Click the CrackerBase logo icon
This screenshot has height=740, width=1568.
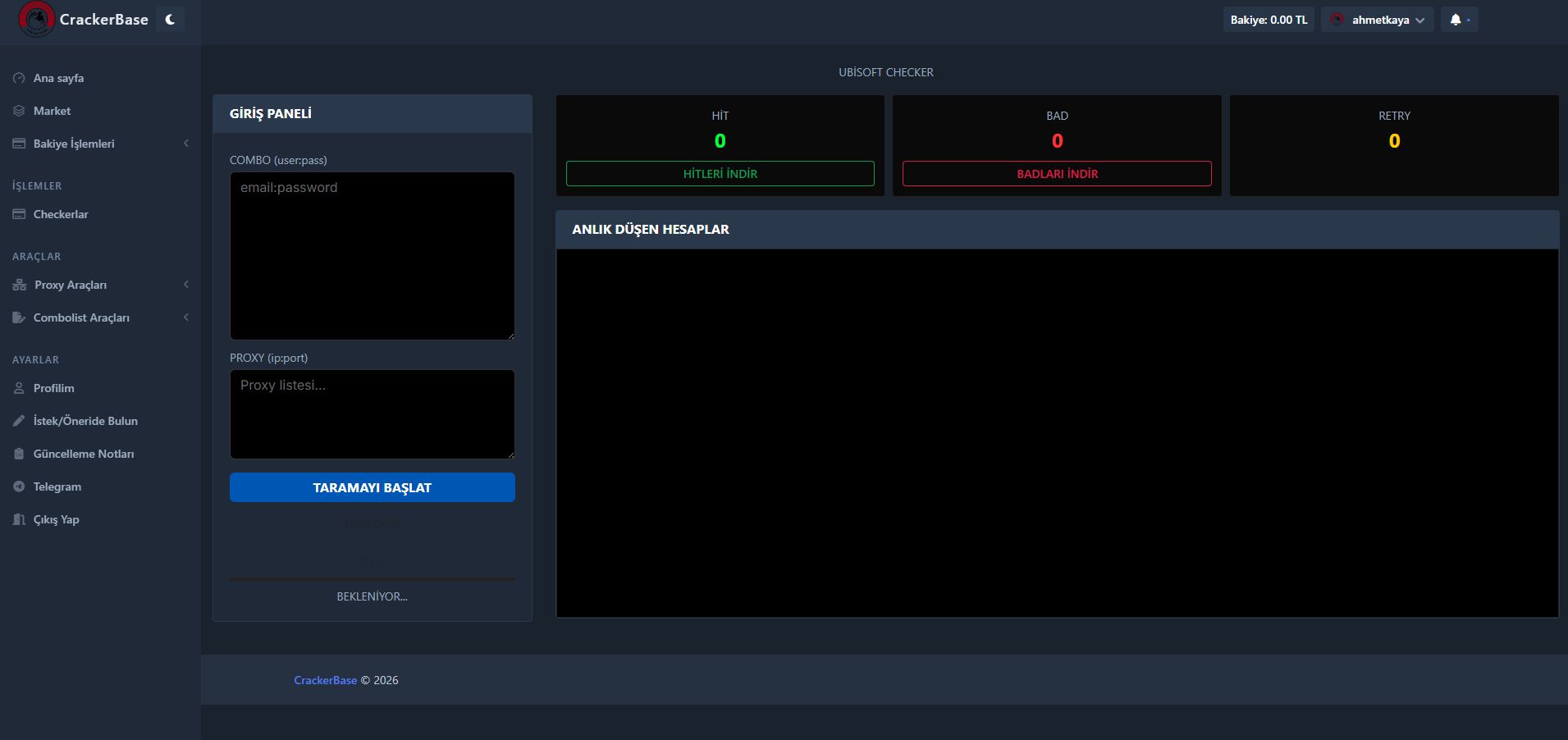36,19
